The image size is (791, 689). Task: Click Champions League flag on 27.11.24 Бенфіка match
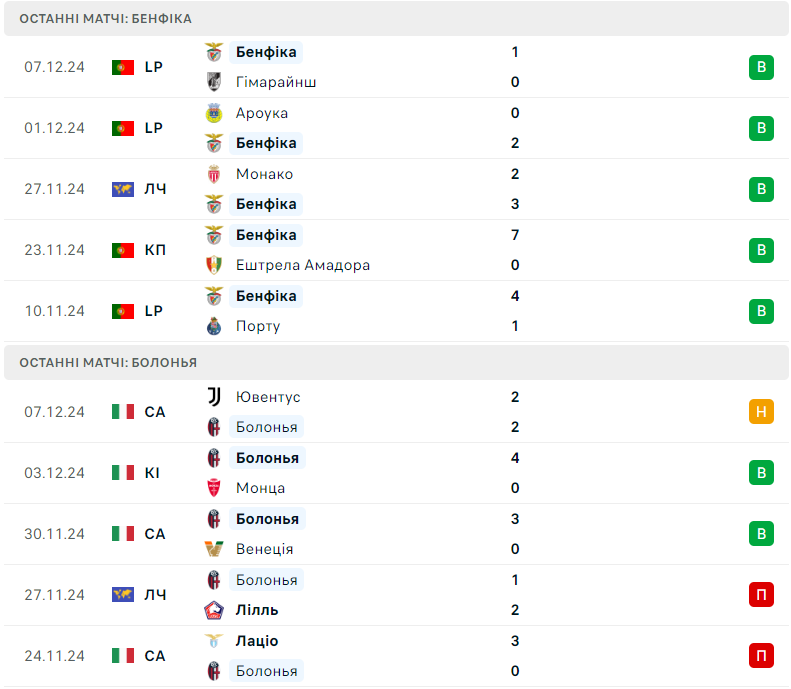(123, 189)
